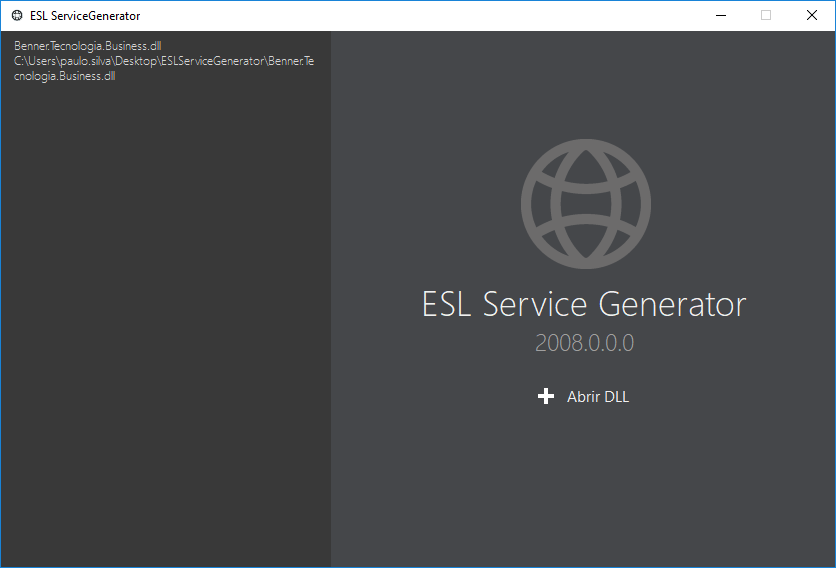Click the ESL Service Generator heading
Screen dimensions: 836x568
click(584, 304)
